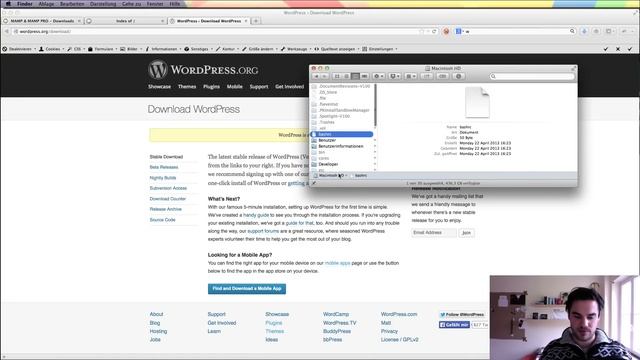Open the Fenster menu

point(155,4)
